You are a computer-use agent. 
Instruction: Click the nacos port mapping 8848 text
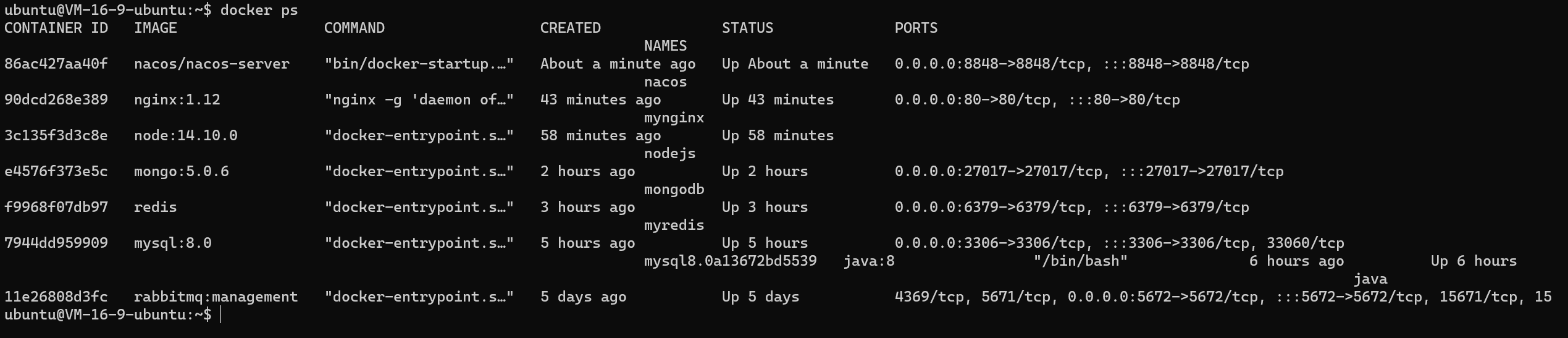coord(1071,64)
